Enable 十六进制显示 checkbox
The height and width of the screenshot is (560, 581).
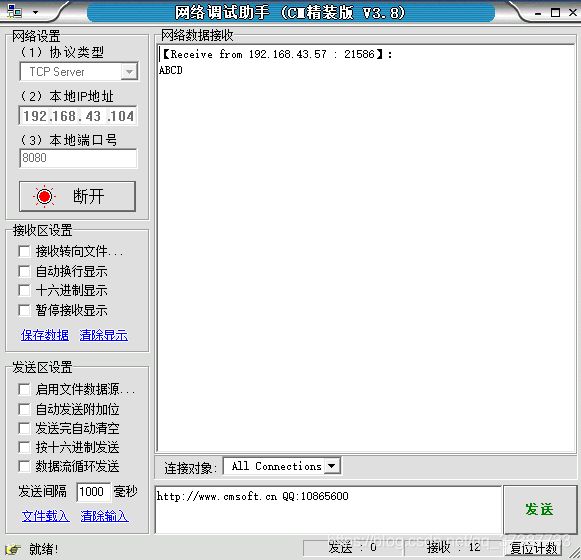tap(24, 290)
